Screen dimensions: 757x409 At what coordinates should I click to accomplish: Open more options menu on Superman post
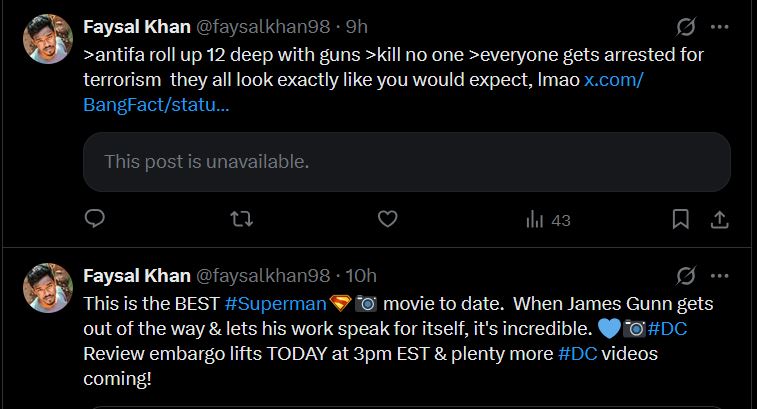(x=719, y=276)
